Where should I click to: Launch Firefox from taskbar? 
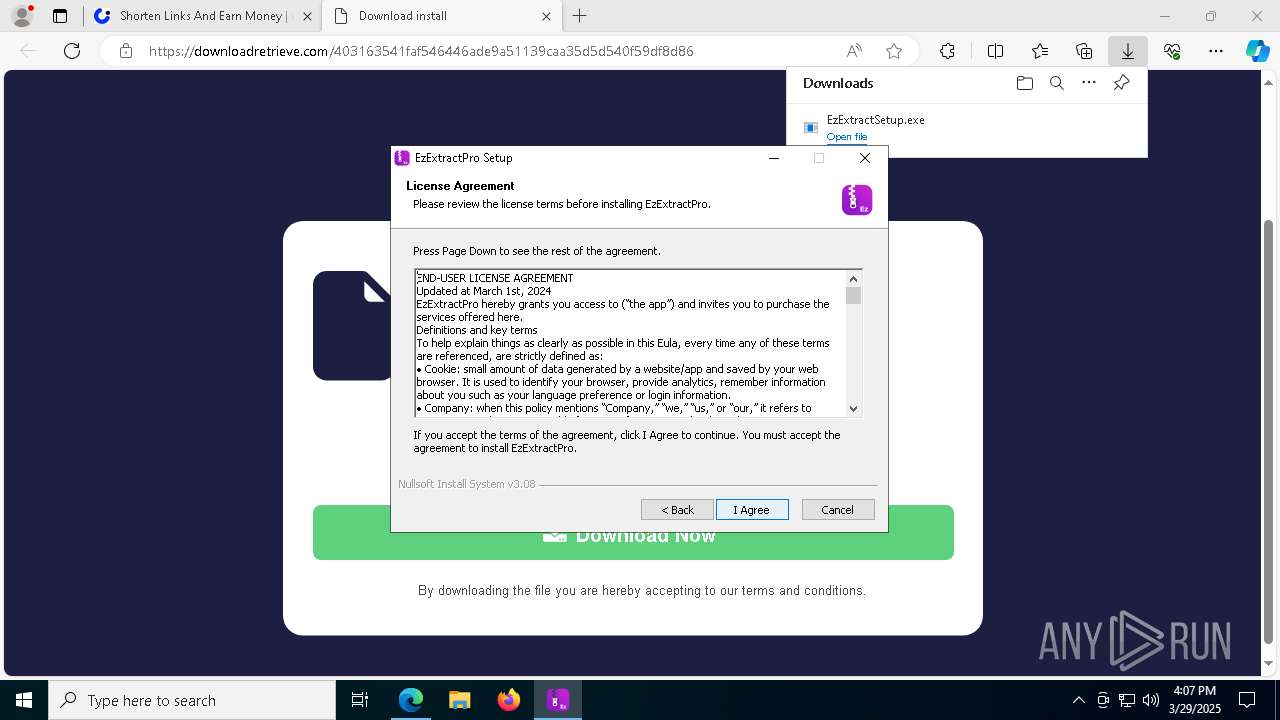point(509,700)
